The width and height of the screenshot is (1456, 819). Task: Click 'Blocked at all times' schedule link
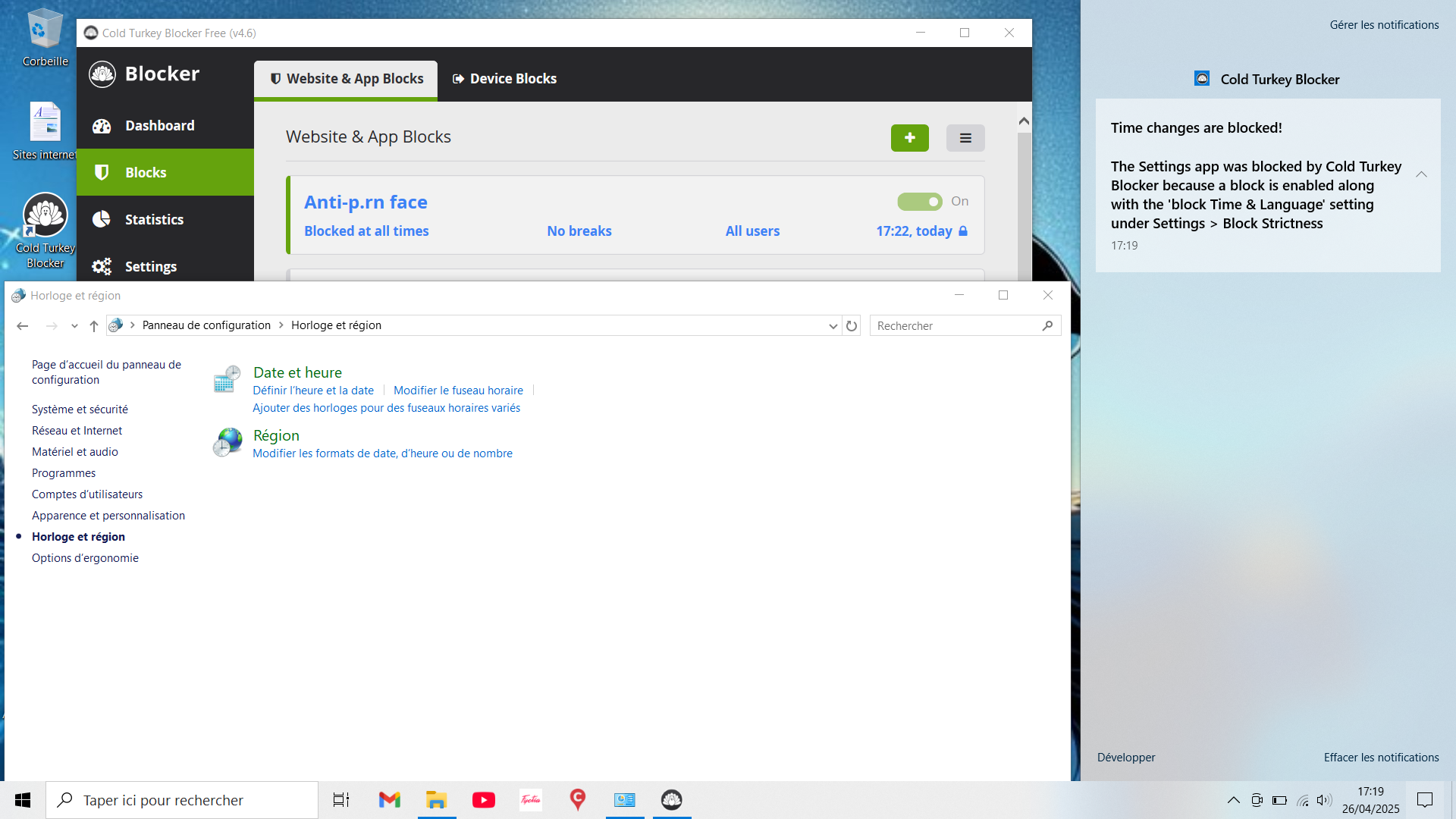click(366, 231)
